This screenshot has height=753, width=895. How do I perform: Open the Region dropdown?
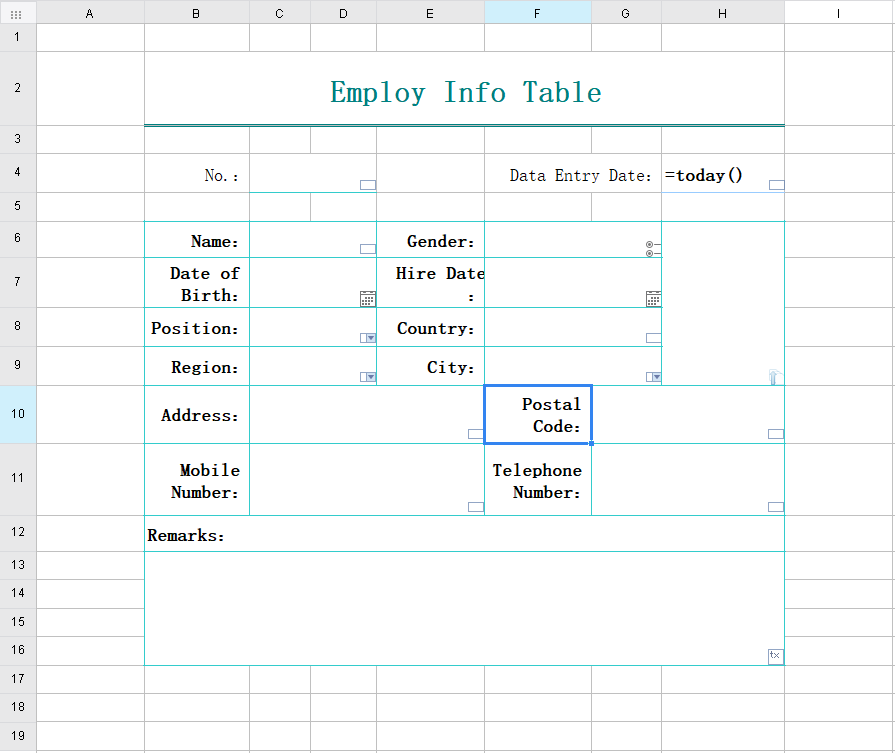(369, 376)
